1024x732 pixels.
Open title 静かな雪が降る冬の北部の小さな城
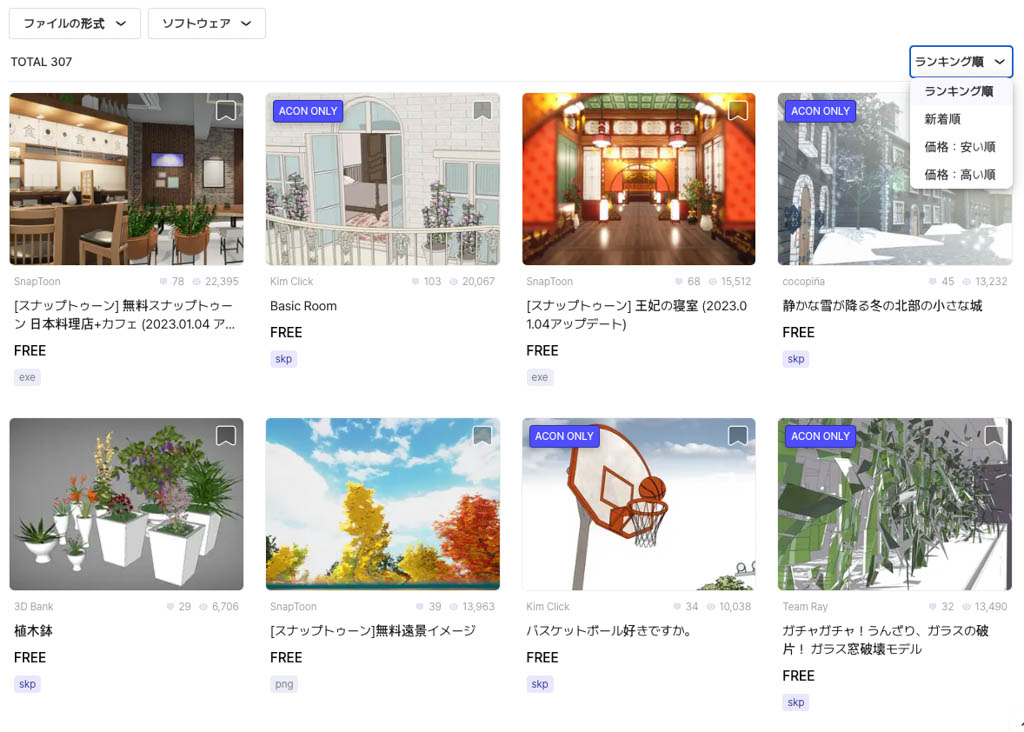[882, 306]
